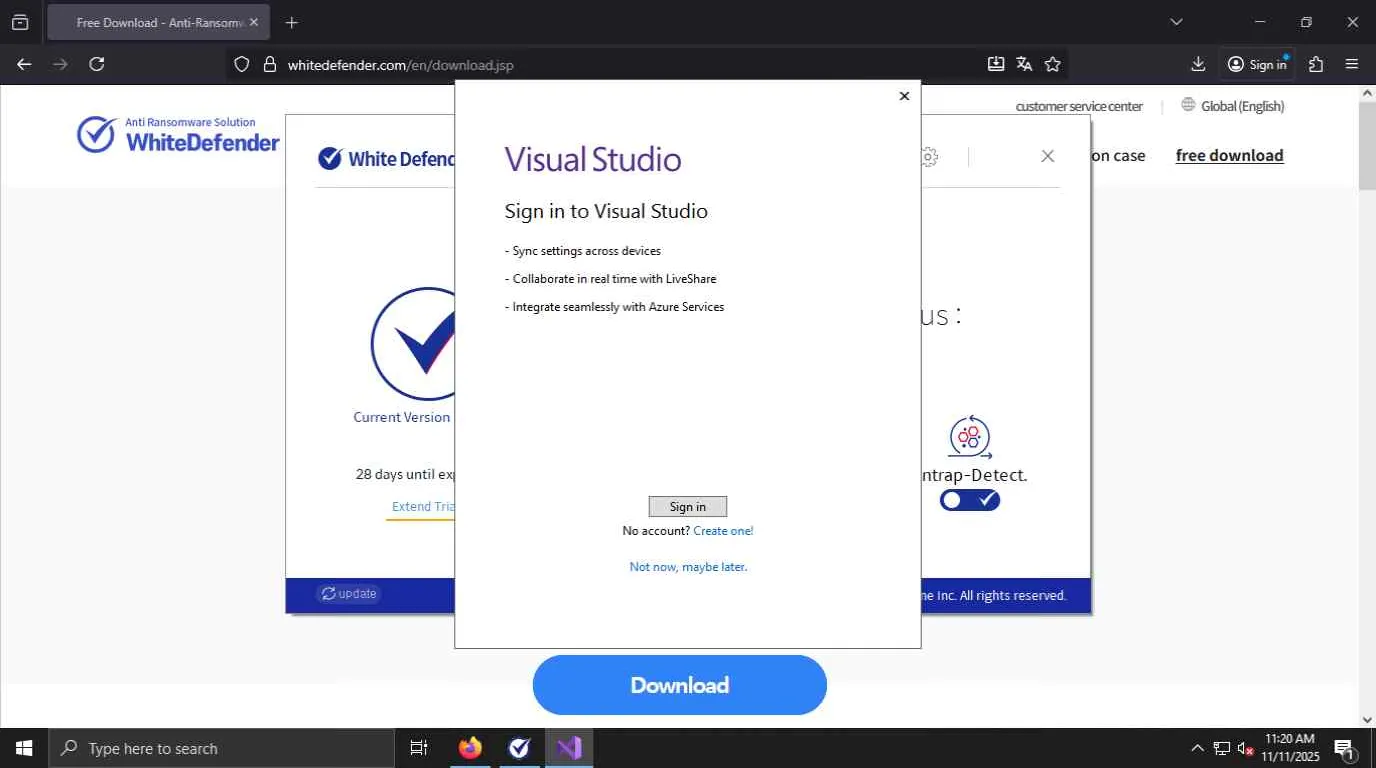Expand the list all tabs dropdown
The height and width of the screenshot is (768, 1376).
(1176, 22)
